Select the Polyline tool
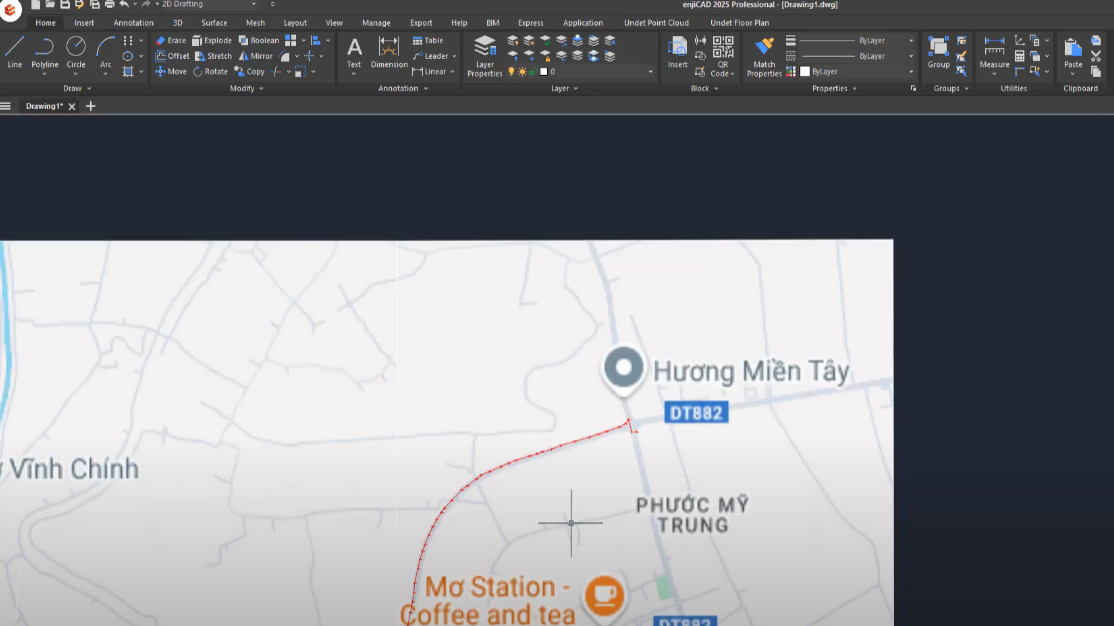Screen dimensions: 1114x626 45,53
